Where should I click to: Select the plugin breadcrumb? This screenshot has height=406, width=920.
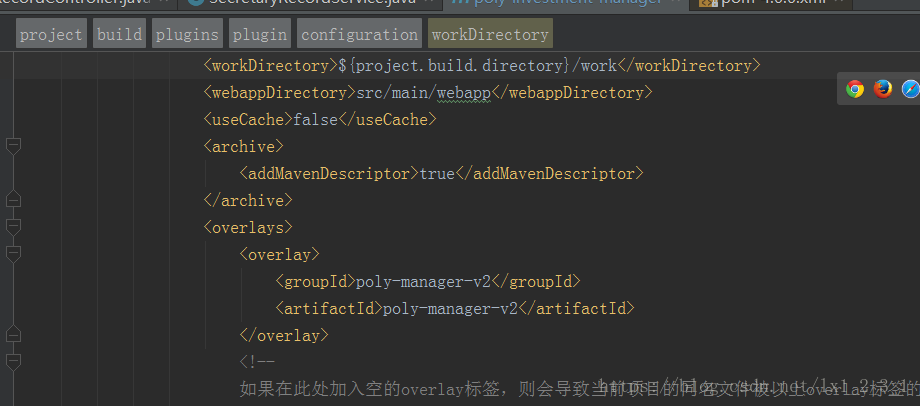click(260, 34)
